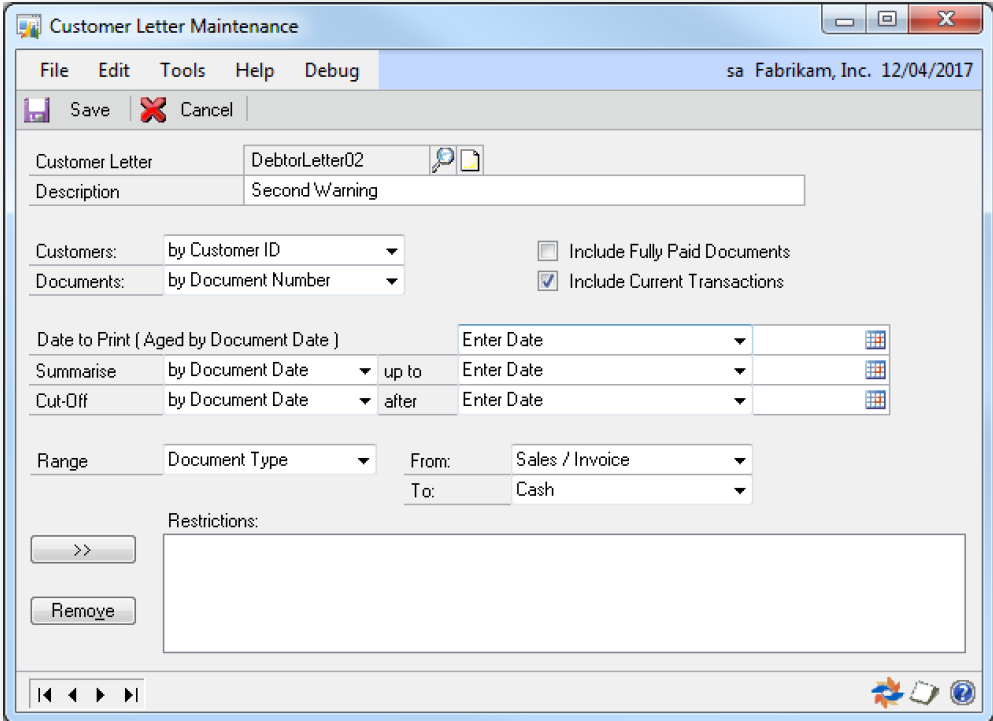Enable Include Fully Paid Documents
The height and width of the screenshot is (721, 993).
[547, 252]
